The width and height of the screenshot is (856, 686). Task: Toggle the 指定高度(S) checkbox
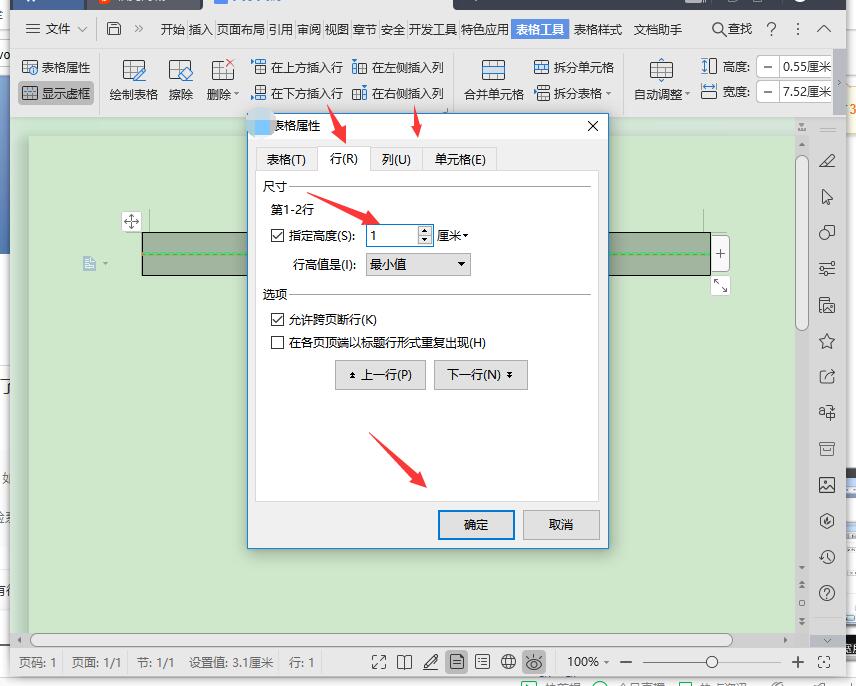277,236
